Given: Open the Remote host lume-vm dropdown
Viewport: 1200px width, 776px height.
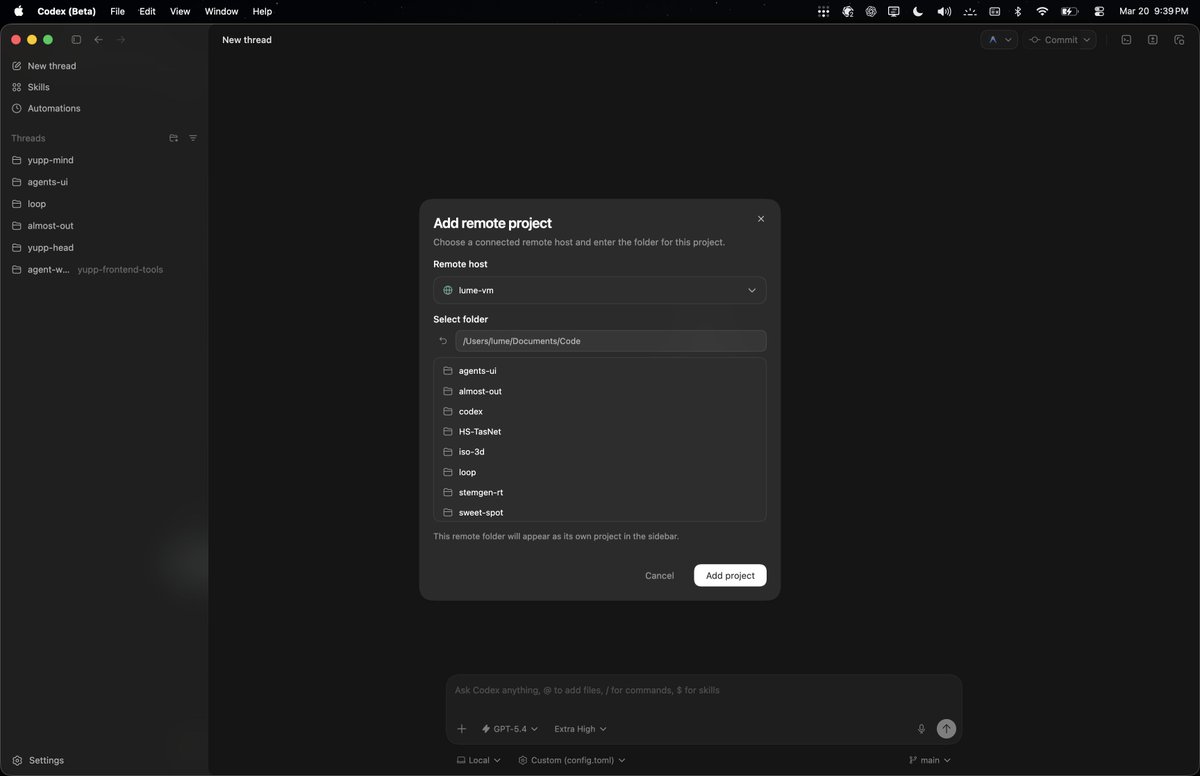Looking at the screenshot, I should 600,290.
